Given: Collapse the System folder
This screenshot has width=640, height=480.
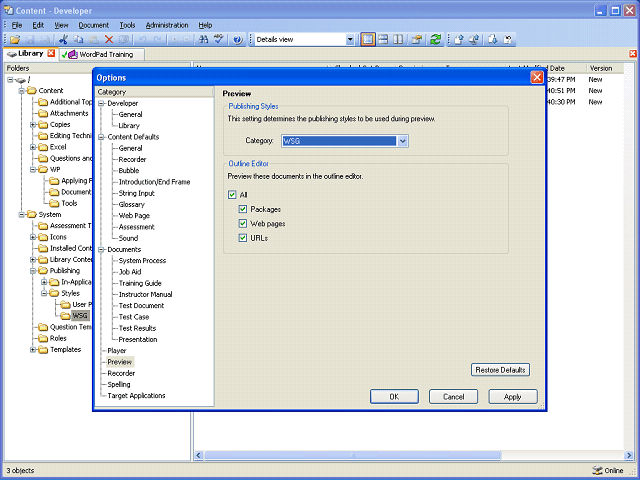Looking at the screenshot, I should point(22,214).
